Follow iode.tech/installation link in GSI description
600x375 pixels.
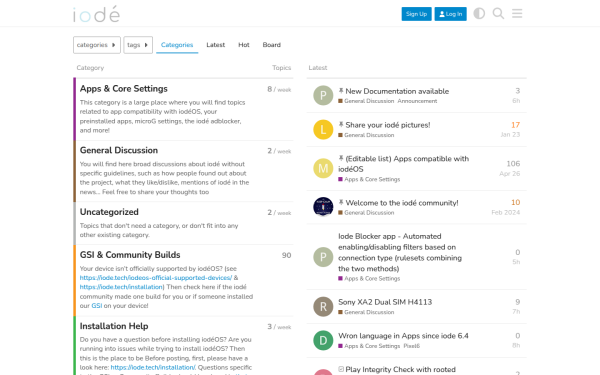(121, 287)
